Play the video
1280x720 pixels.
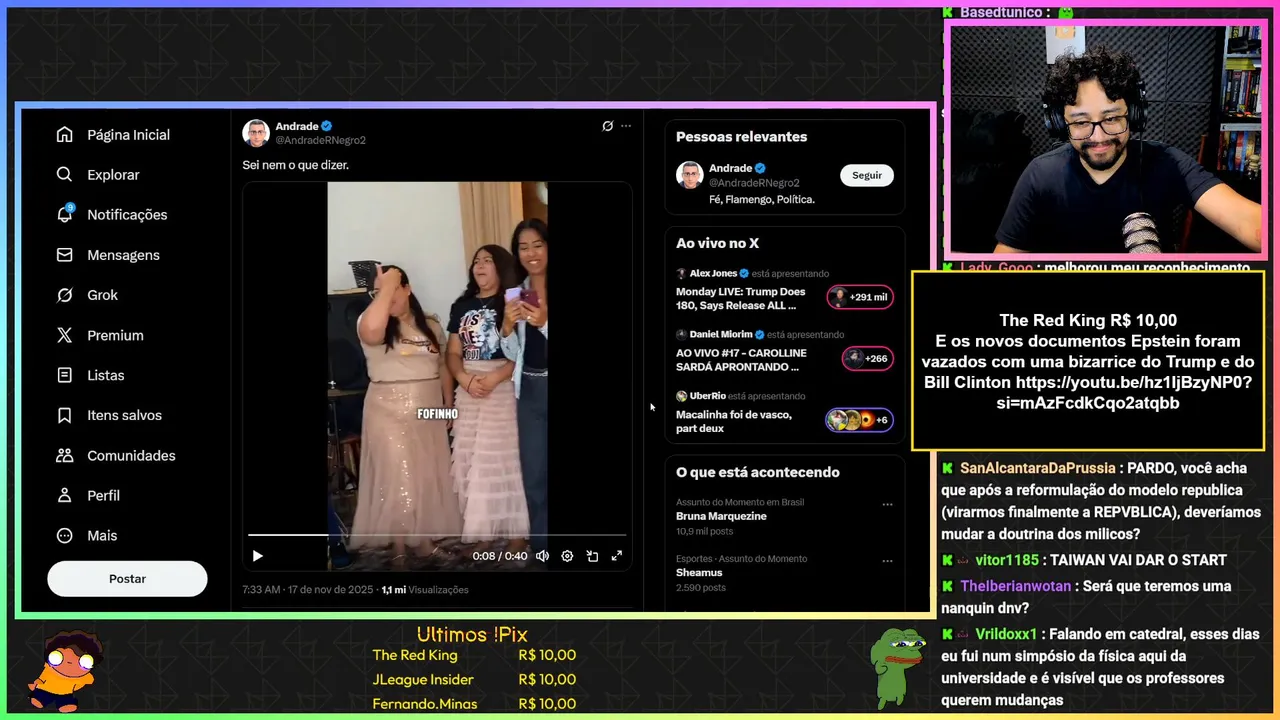257,556
